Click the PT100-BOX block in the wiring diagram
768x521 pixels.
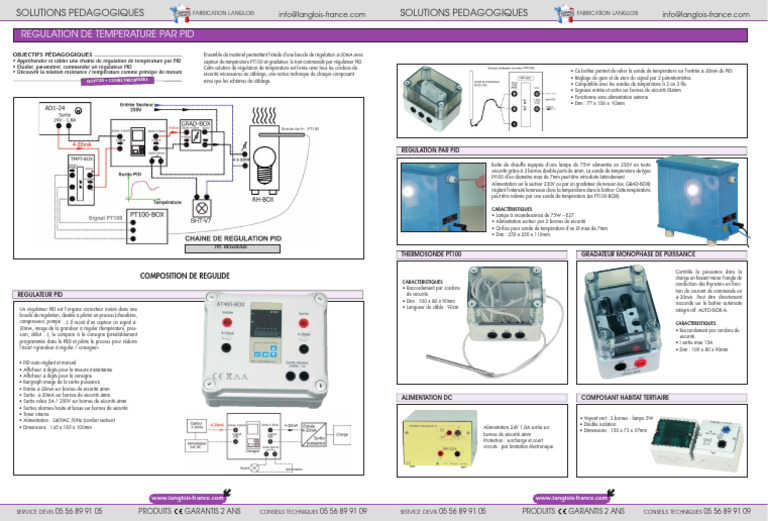click(147, 227)
